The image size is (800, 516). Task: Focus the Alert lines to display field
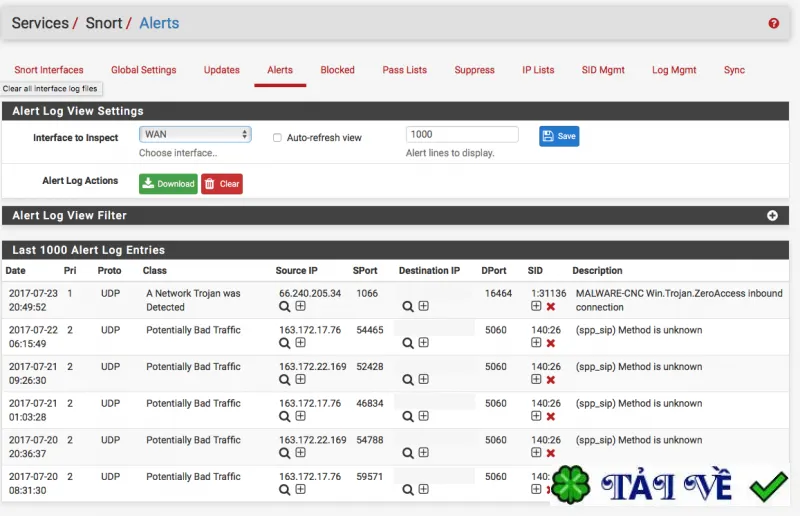coord(462,135)
